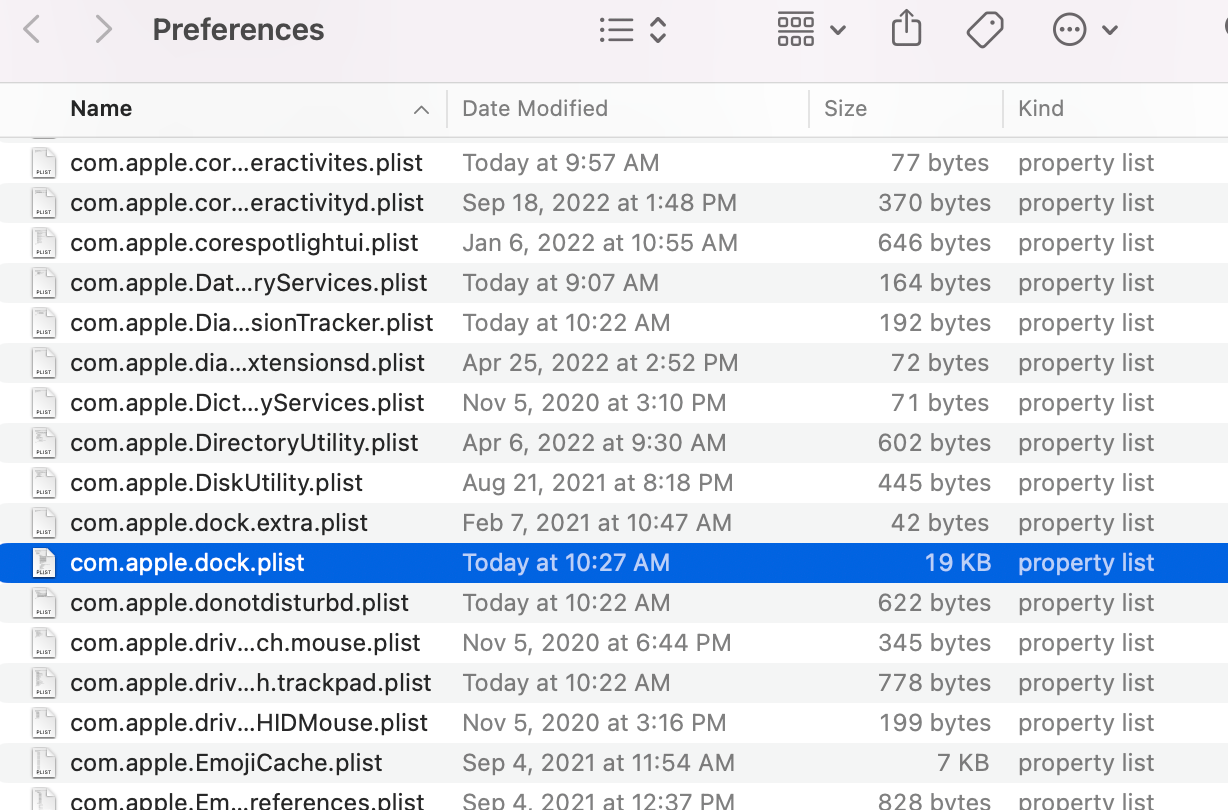Sort files by the Size column header

click(845, 108)
